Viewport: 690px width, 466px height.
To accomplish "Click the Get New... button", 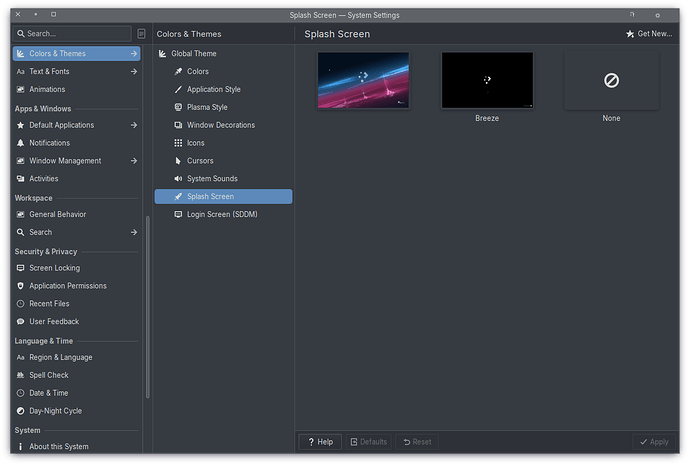I will (x=648, y=34).
